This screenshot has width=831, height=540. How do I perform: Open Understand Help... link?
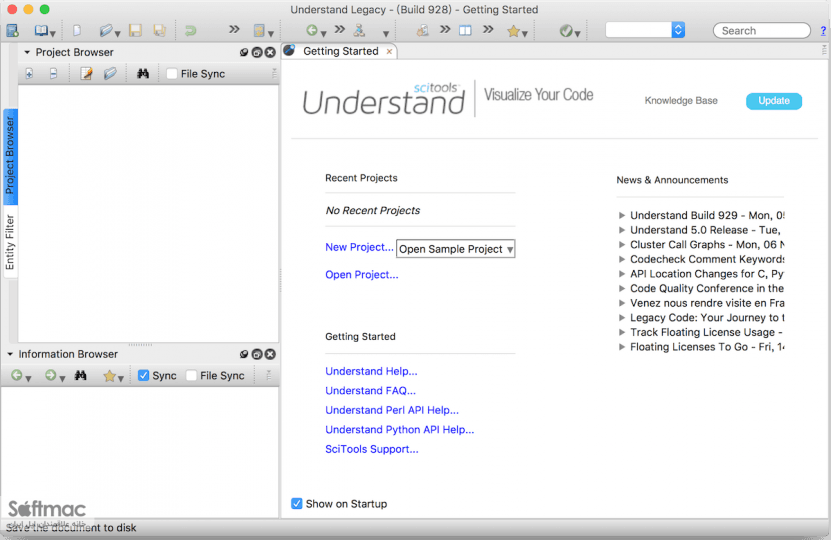371,371
